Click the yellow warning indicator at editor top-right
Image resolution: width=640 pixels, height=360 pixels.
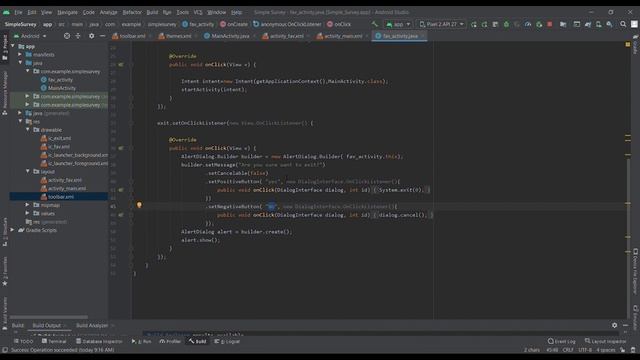point(628,44)
